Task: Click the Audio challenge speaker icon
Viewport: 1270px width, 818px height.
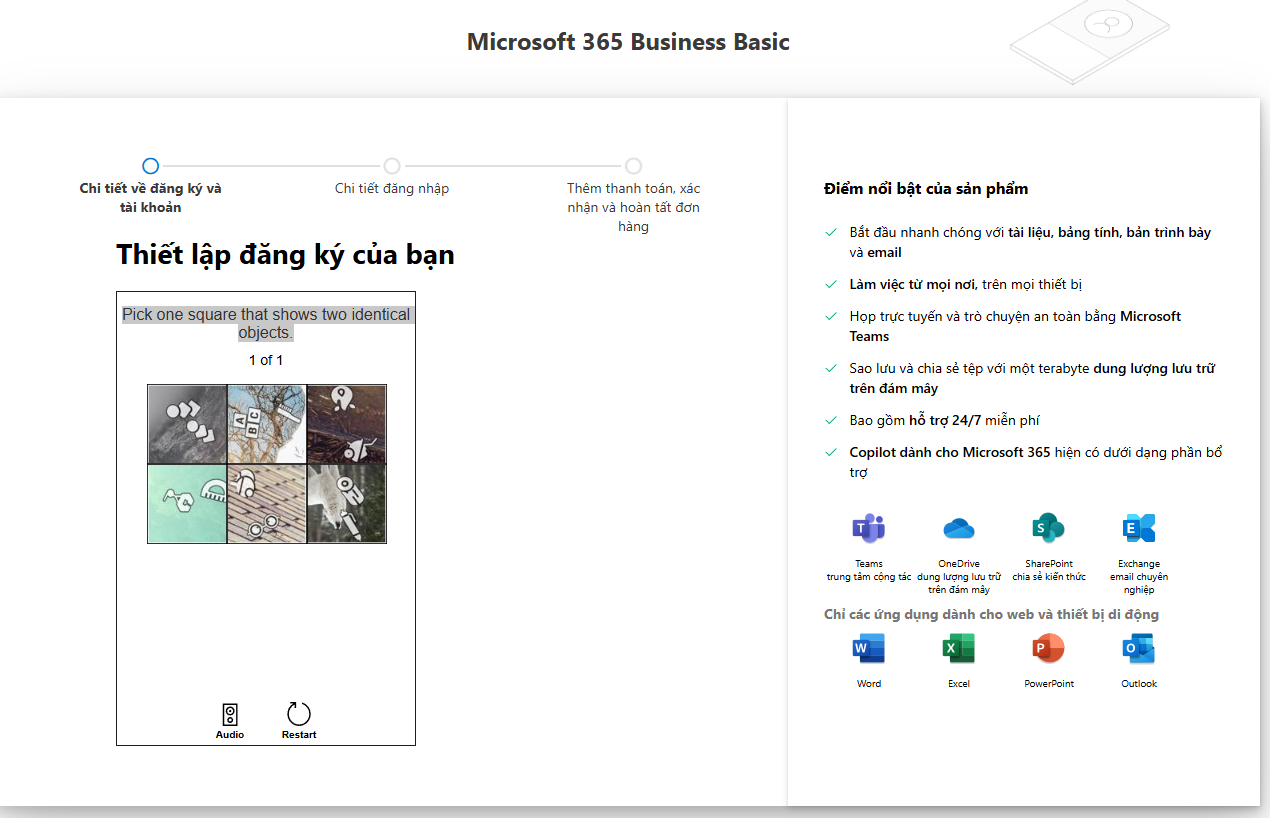Action: click(x=230, y=714)
